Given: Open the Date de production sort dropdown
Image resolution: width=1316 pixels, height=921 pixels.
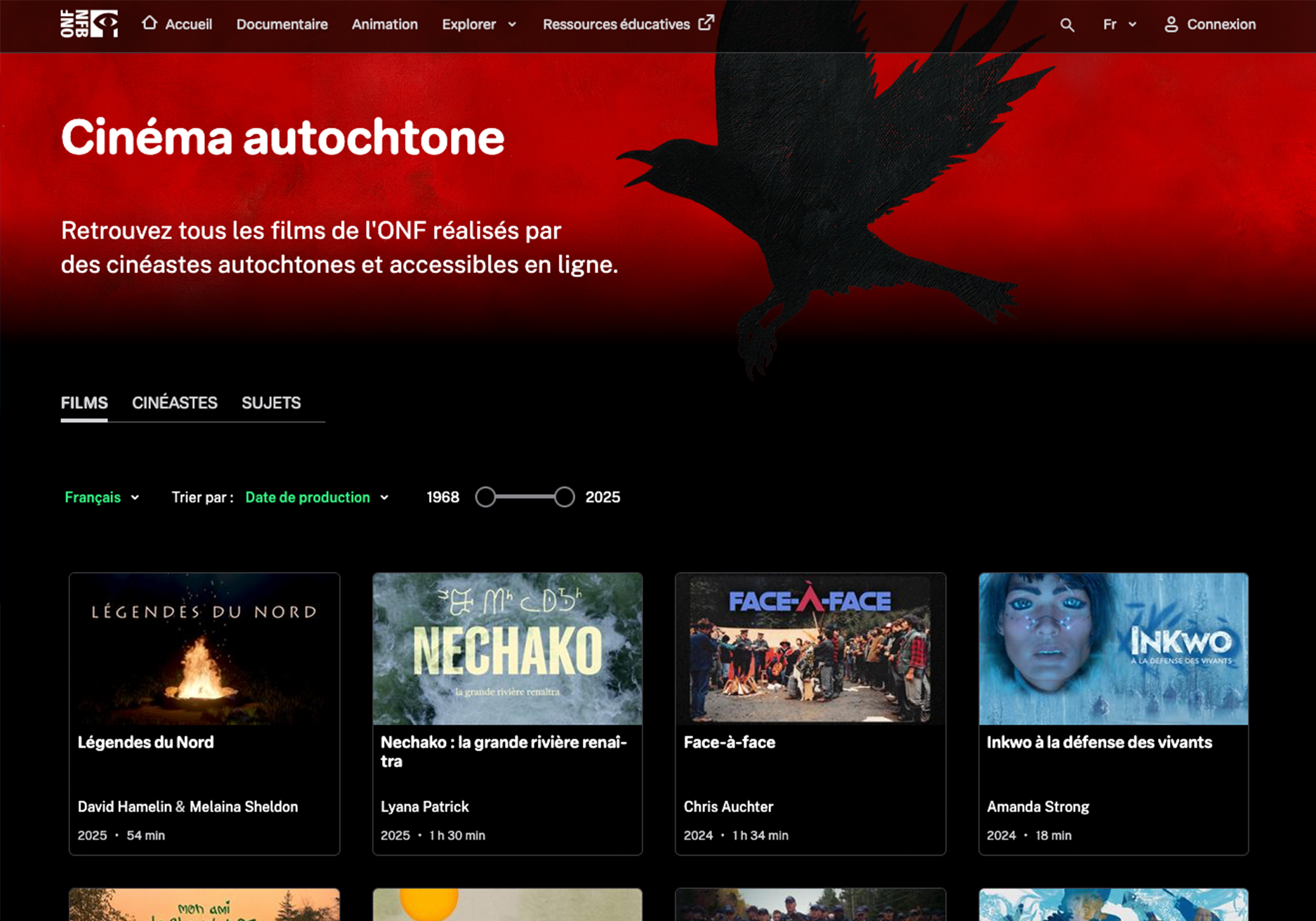Looking at the screenshot, I should coord(317,497).
